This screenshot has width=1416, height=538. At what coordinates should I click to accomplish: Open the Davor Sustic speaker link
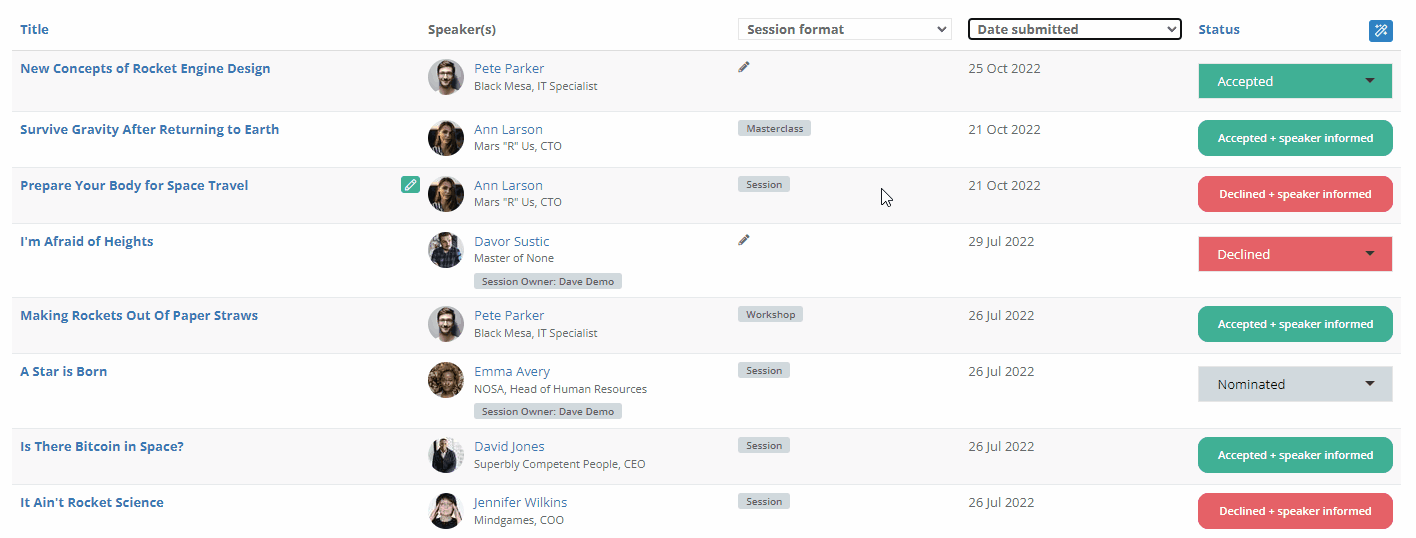511,241
